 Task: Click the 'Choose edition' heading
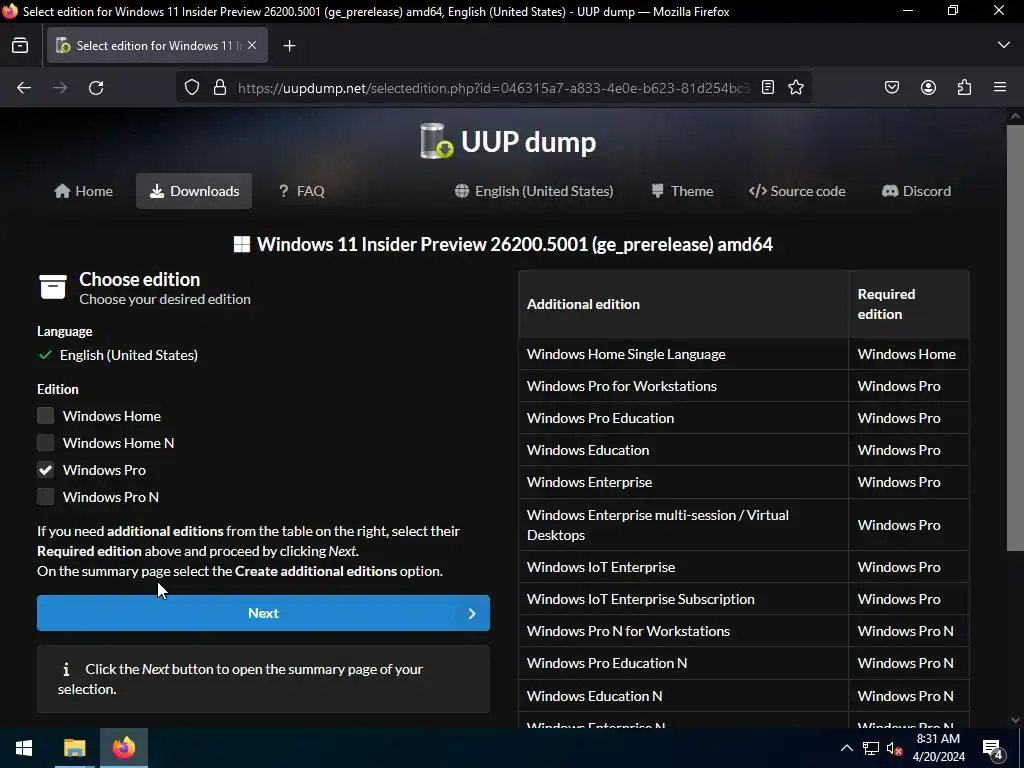click(140, 280)
